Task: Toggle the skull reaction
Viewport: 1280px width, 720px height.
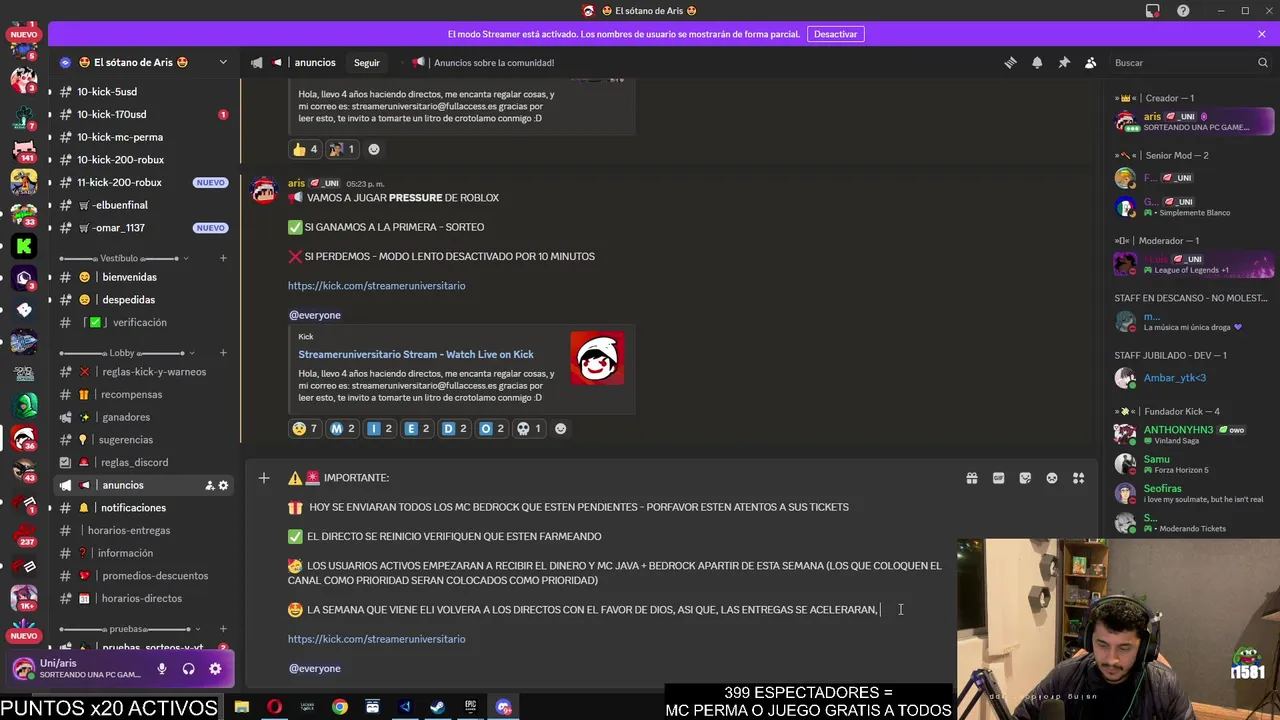Action: [528, 428]
